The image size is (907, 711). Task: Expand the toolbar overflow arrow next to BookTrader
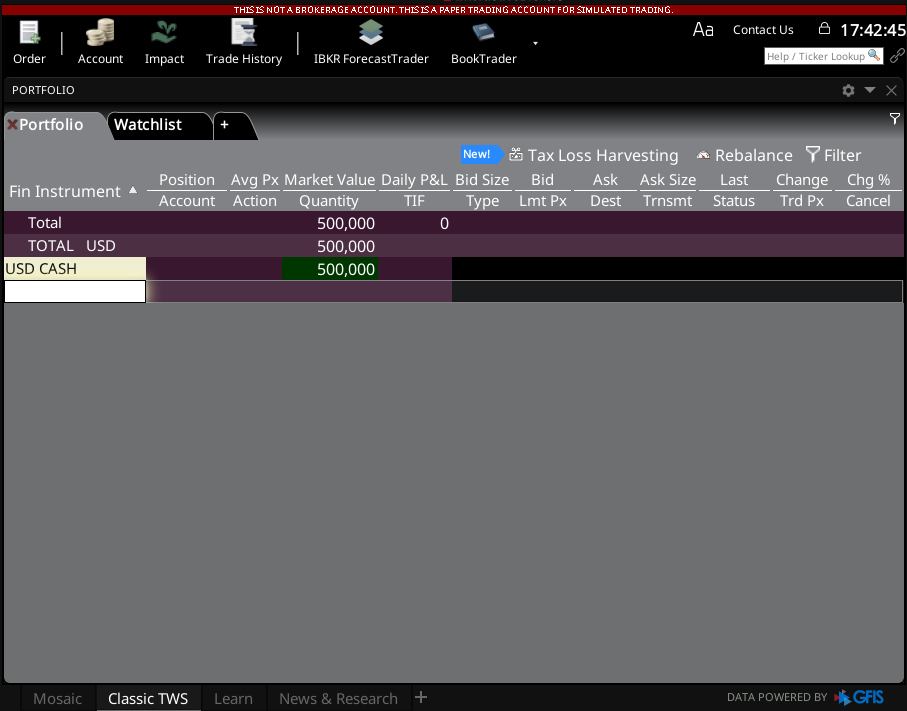535,43
